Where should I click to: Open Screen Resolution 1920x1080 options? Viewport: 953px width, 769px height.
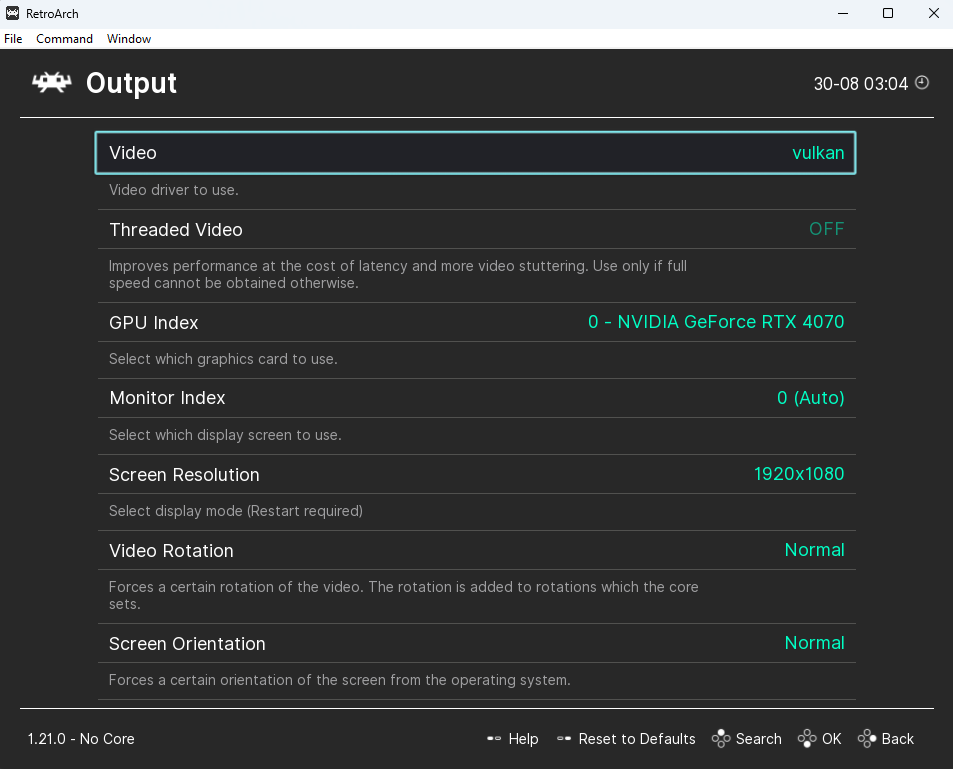tap(799, 474)
